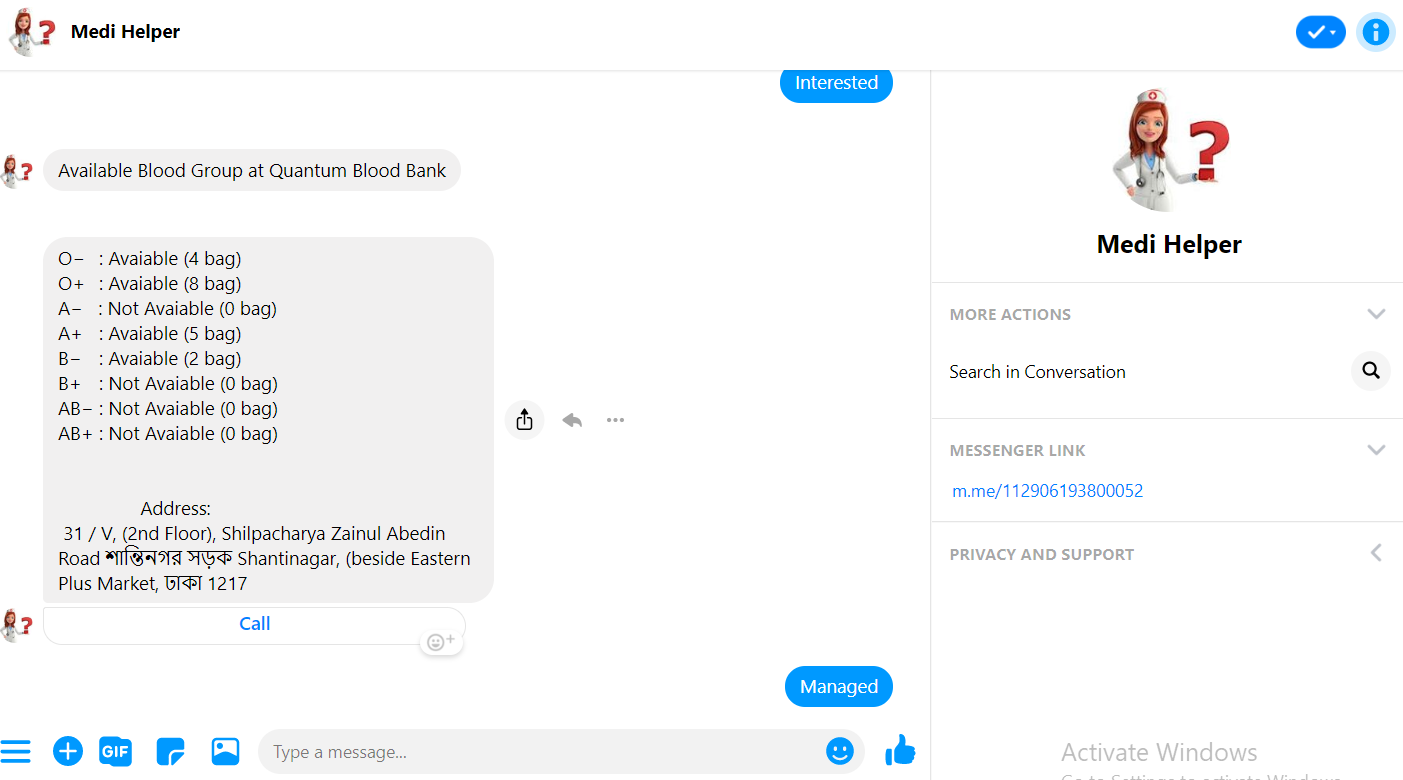Click the B− Avaiable (2 bag) line
The width and height of the screenshot is (1403, 780).
click(x=149, y=359)
